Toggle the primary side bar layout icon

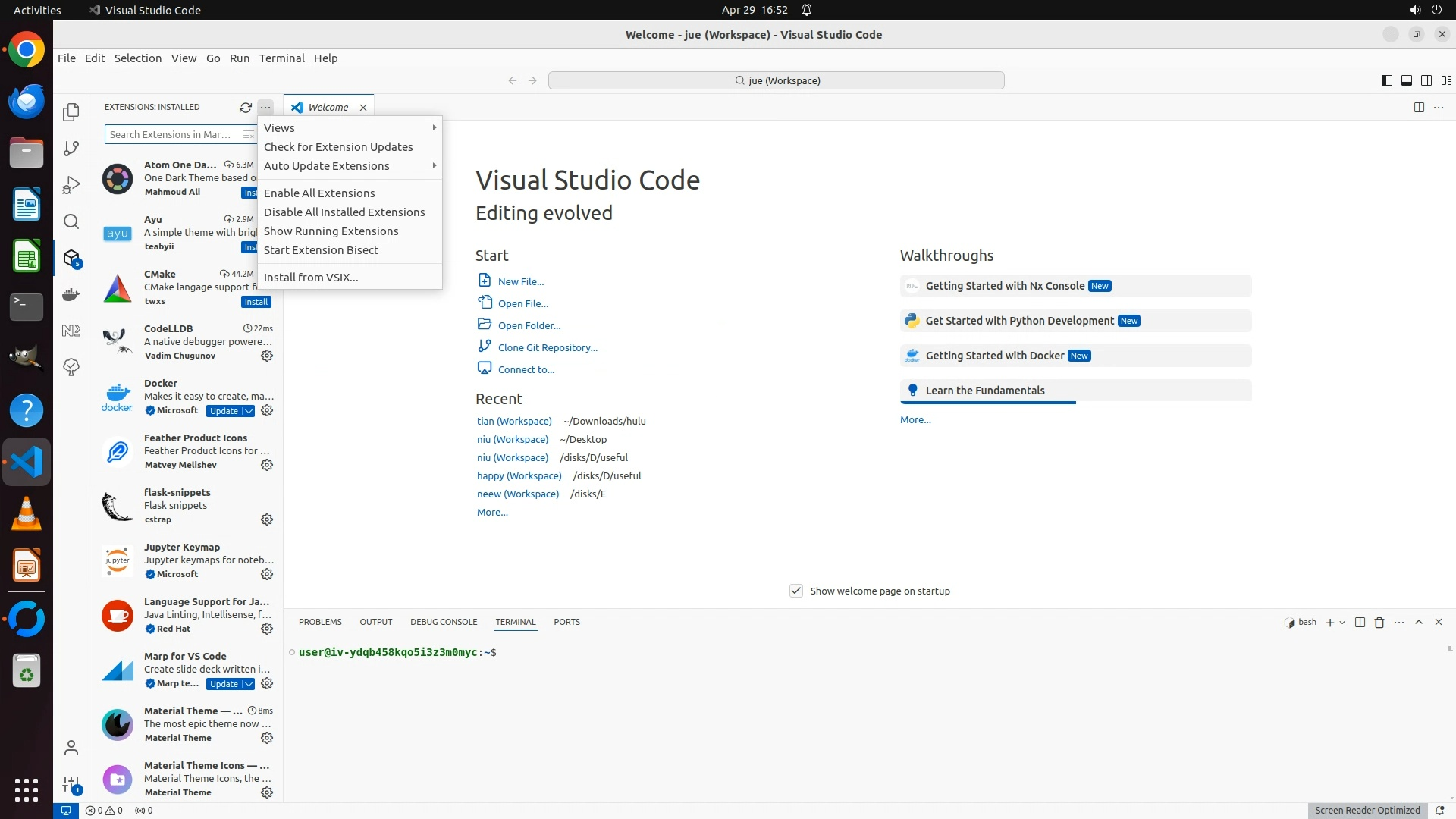coord(1386,80)
